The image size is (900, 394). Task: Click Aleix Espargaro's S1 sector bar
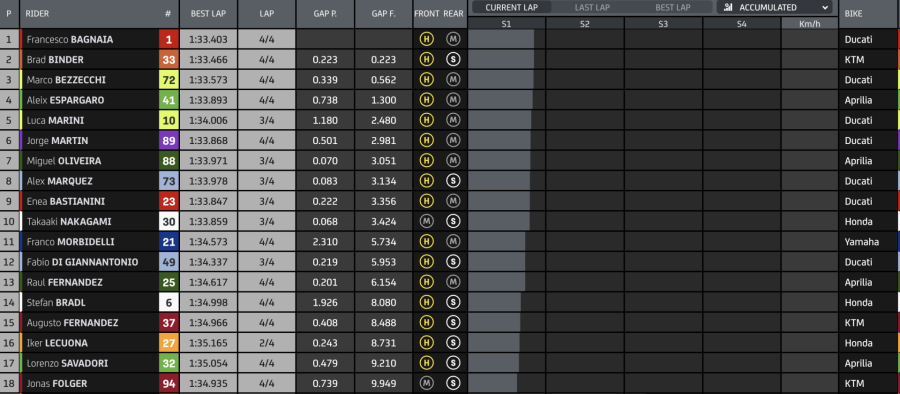pyautogui.click(x=501, y=100)
